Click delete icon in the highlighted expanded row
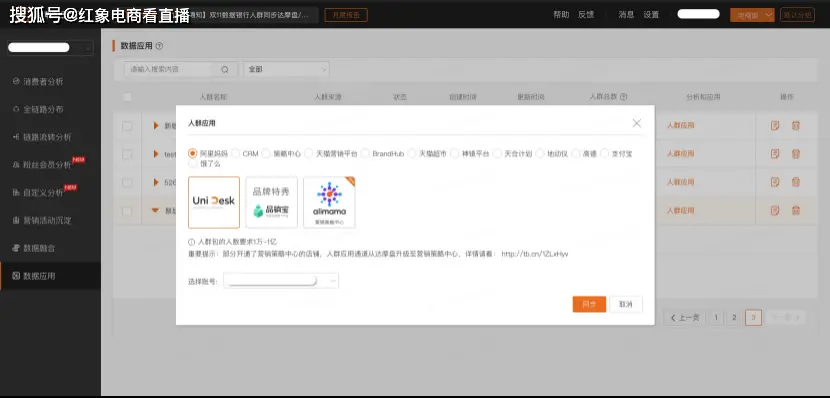The height and width of the screenshot is (398, 830). click(795, 210)
